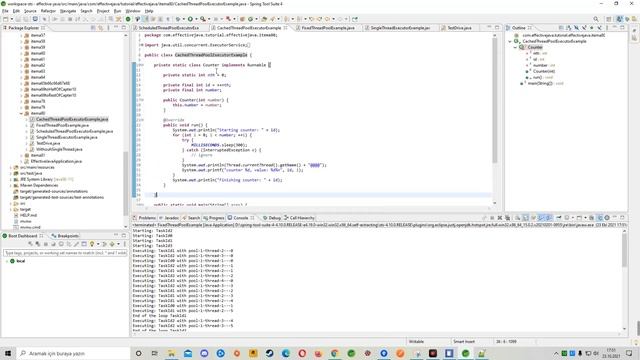Click the last icon in the main toolbar
This screenshot has width=640, height=360.
pos(355,19)
